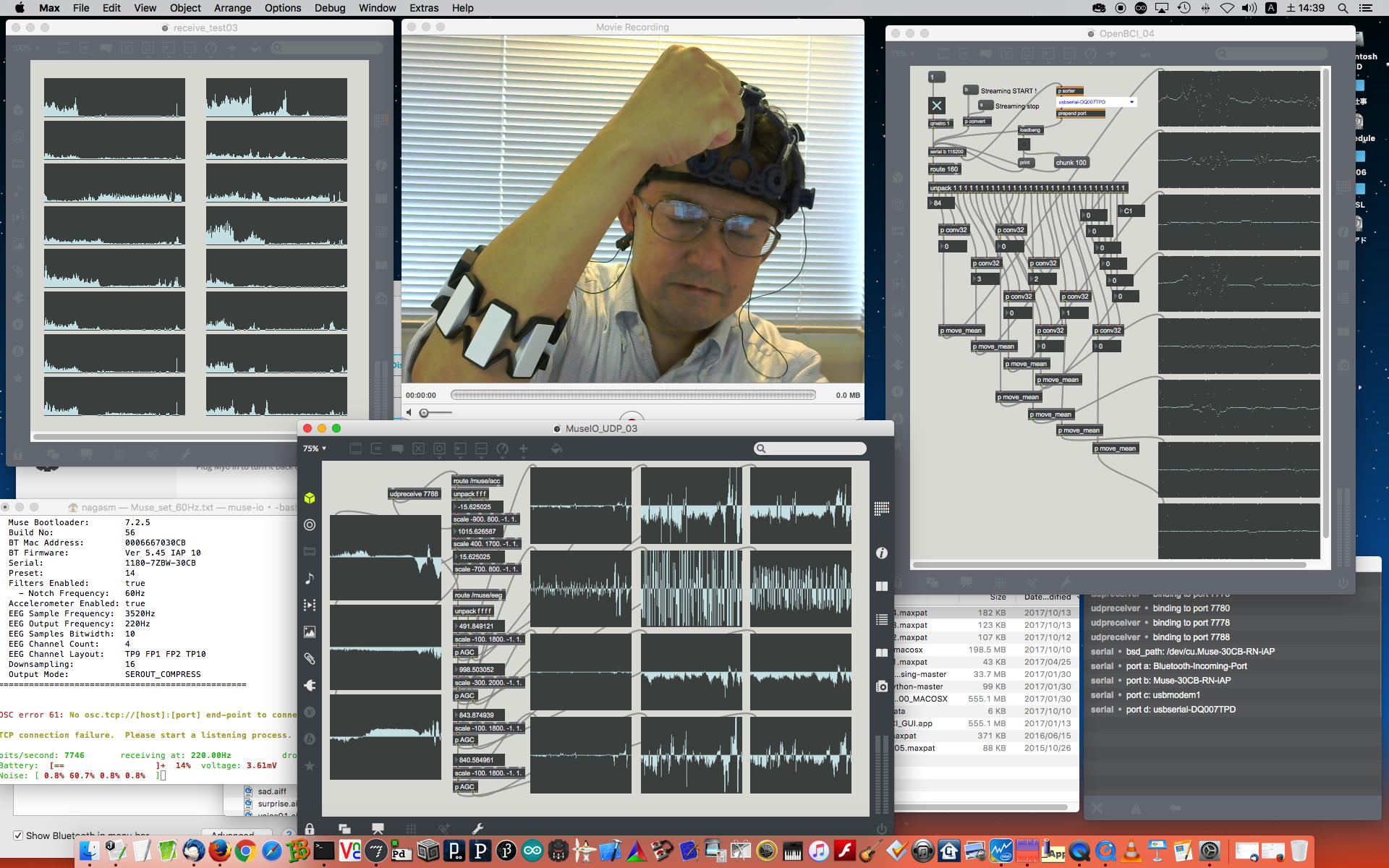Toggle audio power button in MuseIO corner
The width and height of the screenshot is (1389, 868).
click(x=881, y=829)
